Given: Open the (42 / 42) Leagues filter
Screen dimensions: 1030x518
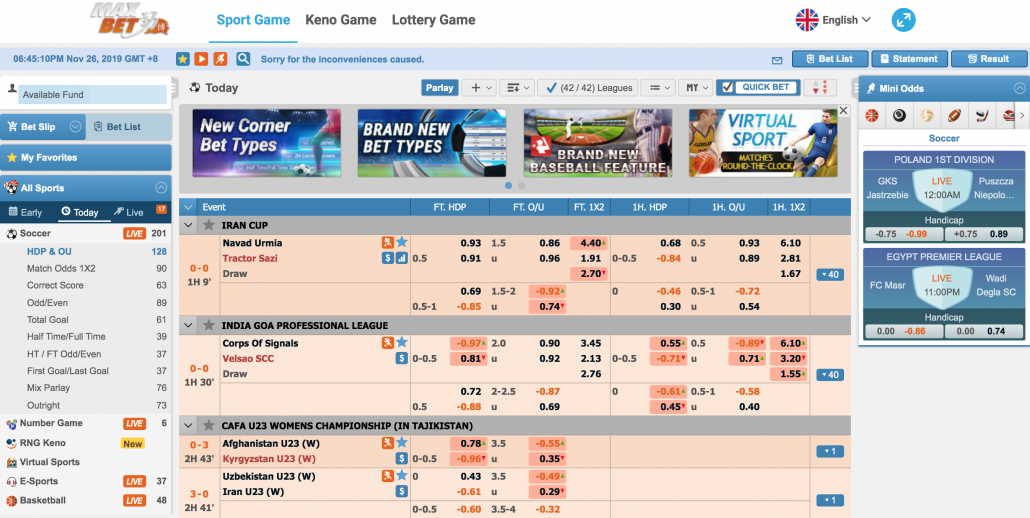Looking at the screenshot, I should [588, 87].
